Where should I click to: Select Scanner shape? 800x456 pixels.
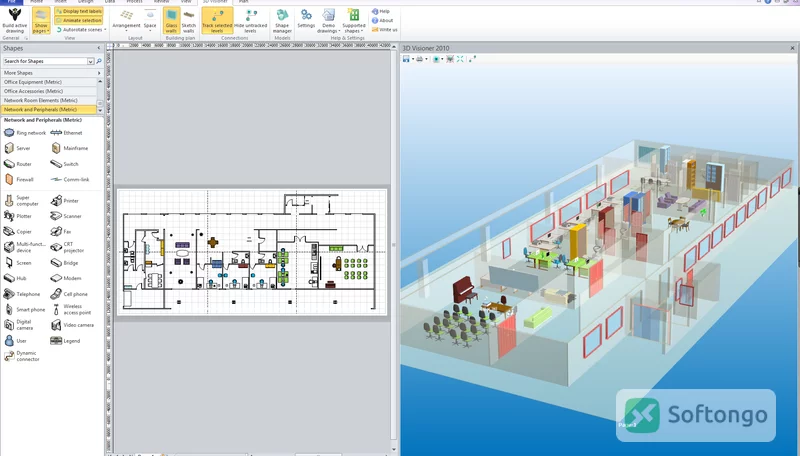66,216
